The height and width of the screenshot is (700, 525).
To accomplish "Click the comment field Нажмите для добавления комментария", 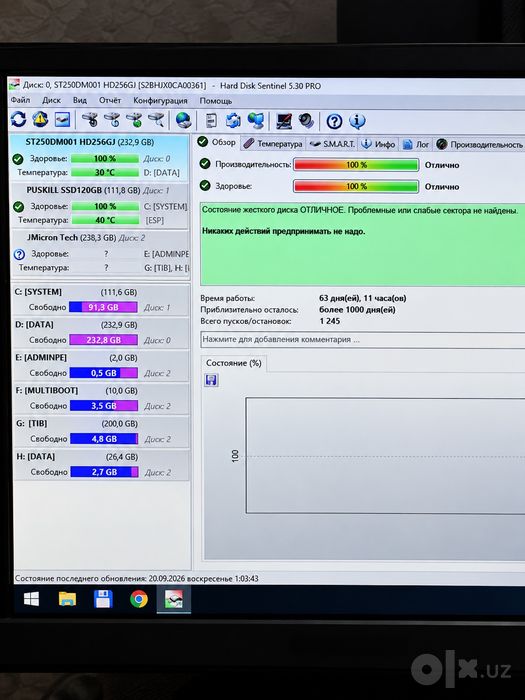I will point(362,339).
